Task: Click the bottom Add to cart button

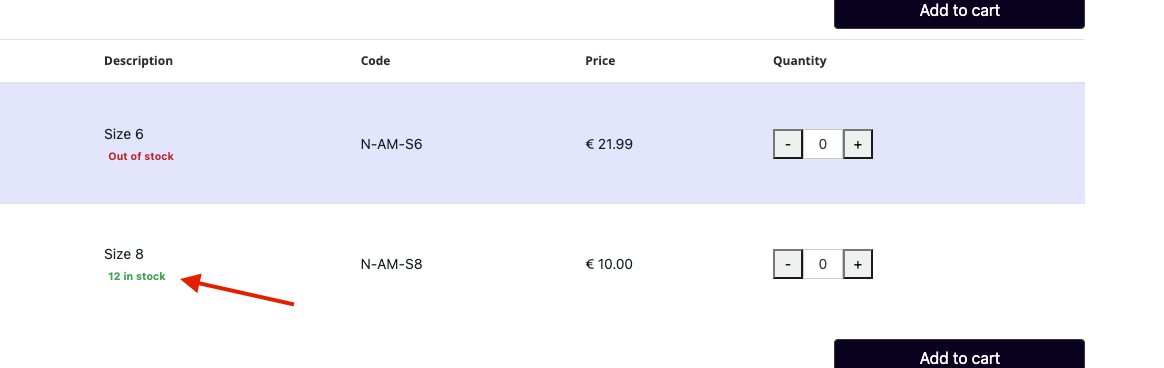Action: (x=959, y=355)
